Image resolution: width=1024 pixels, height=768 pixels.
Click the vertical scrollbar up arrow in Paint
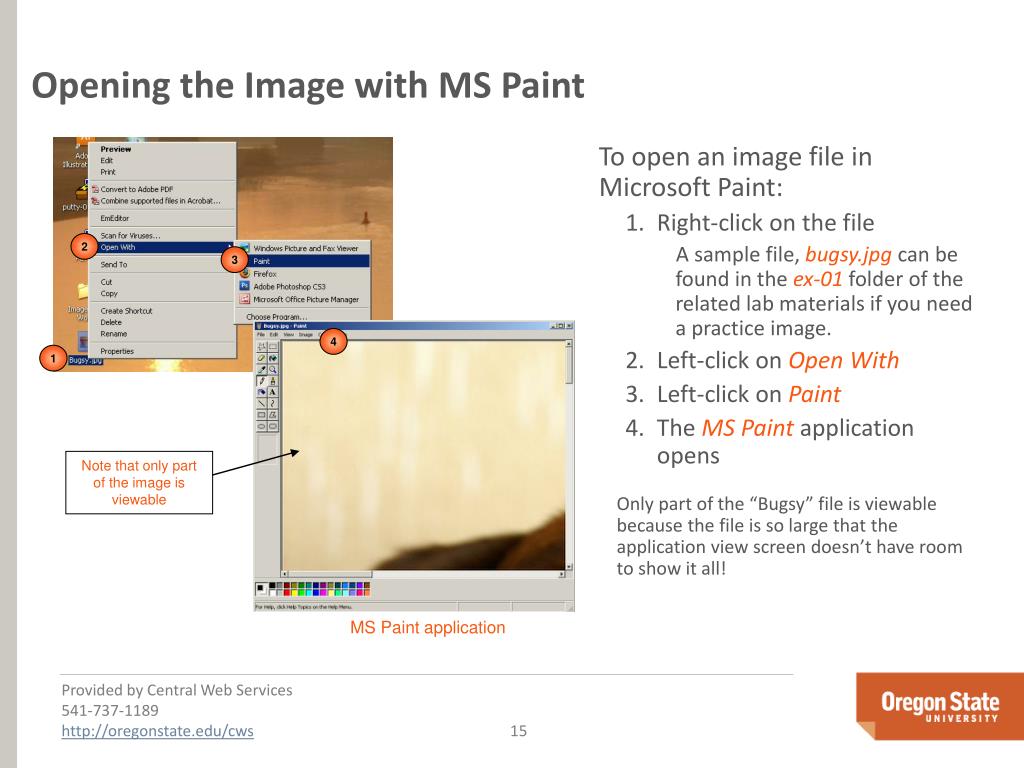[569, 344]
